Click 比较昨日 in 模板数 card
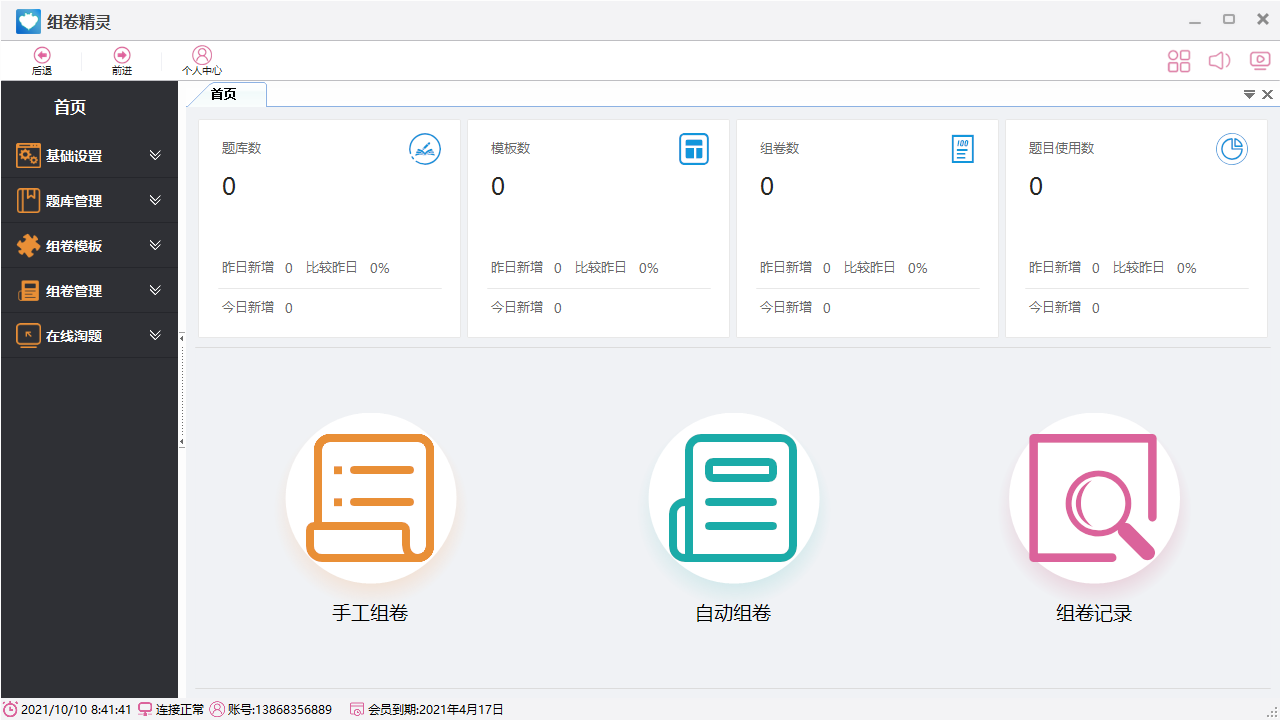The height and width of the screenshot is (720, 1280). coord(601,267)
